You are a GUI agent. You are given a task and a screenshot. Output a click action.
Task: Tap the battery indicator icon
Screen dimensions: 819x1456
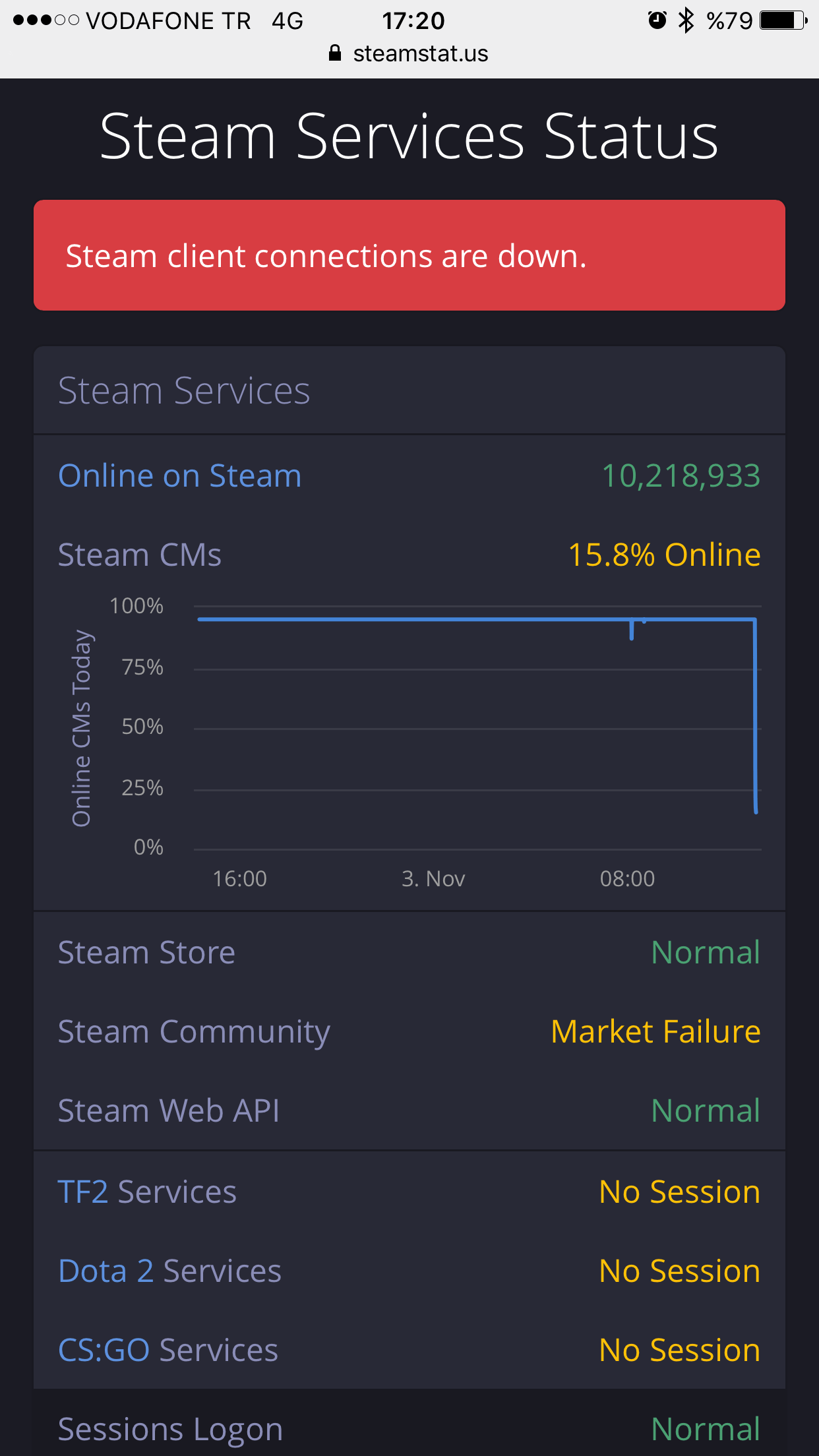coord(783,20)
